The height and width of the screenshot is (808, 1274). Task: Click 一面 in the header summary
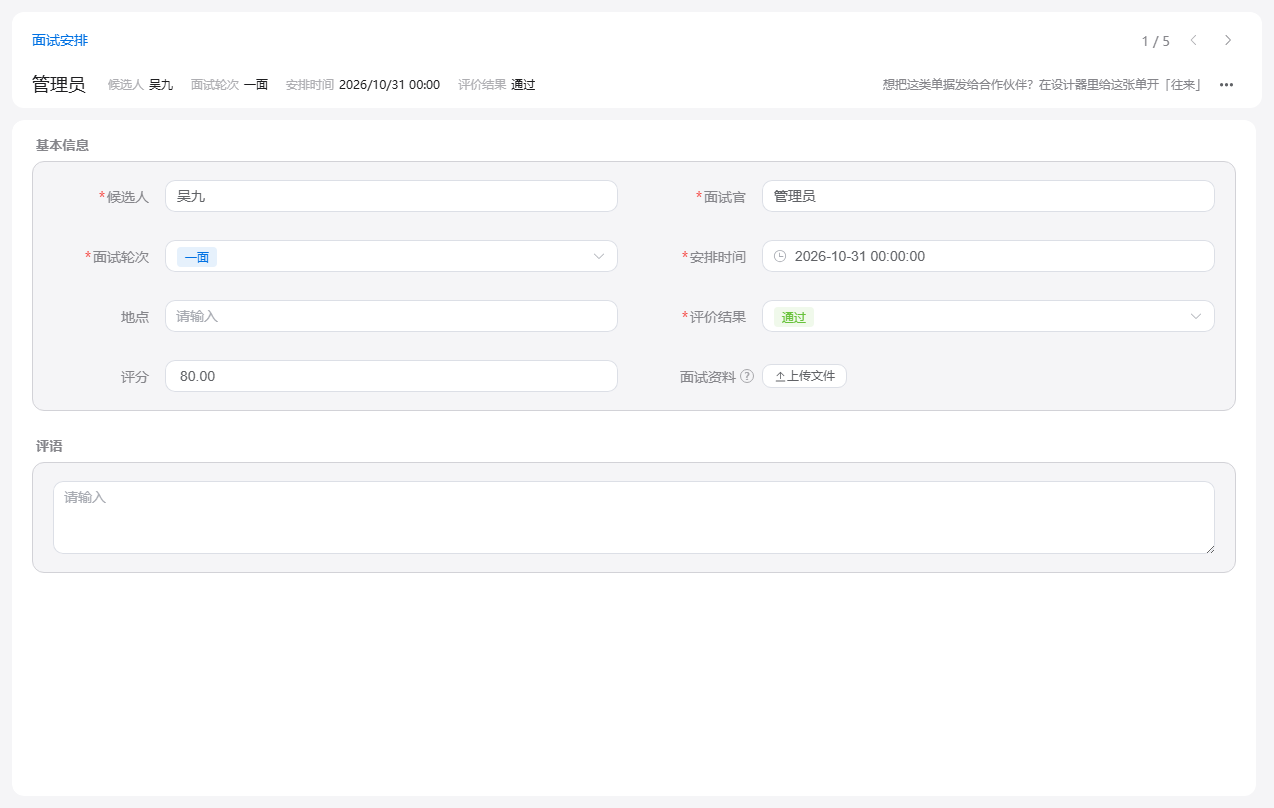coord(256,85)
